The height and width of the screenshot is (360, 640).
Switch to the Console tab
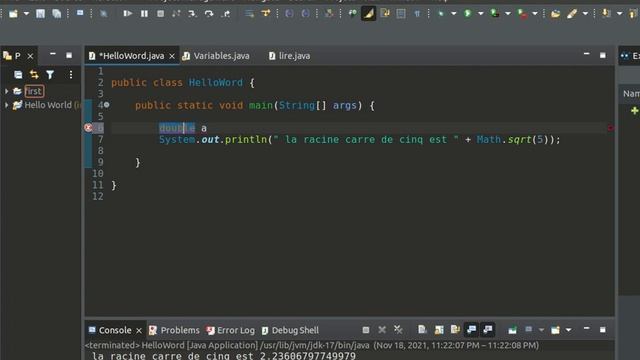pos(115,330)
